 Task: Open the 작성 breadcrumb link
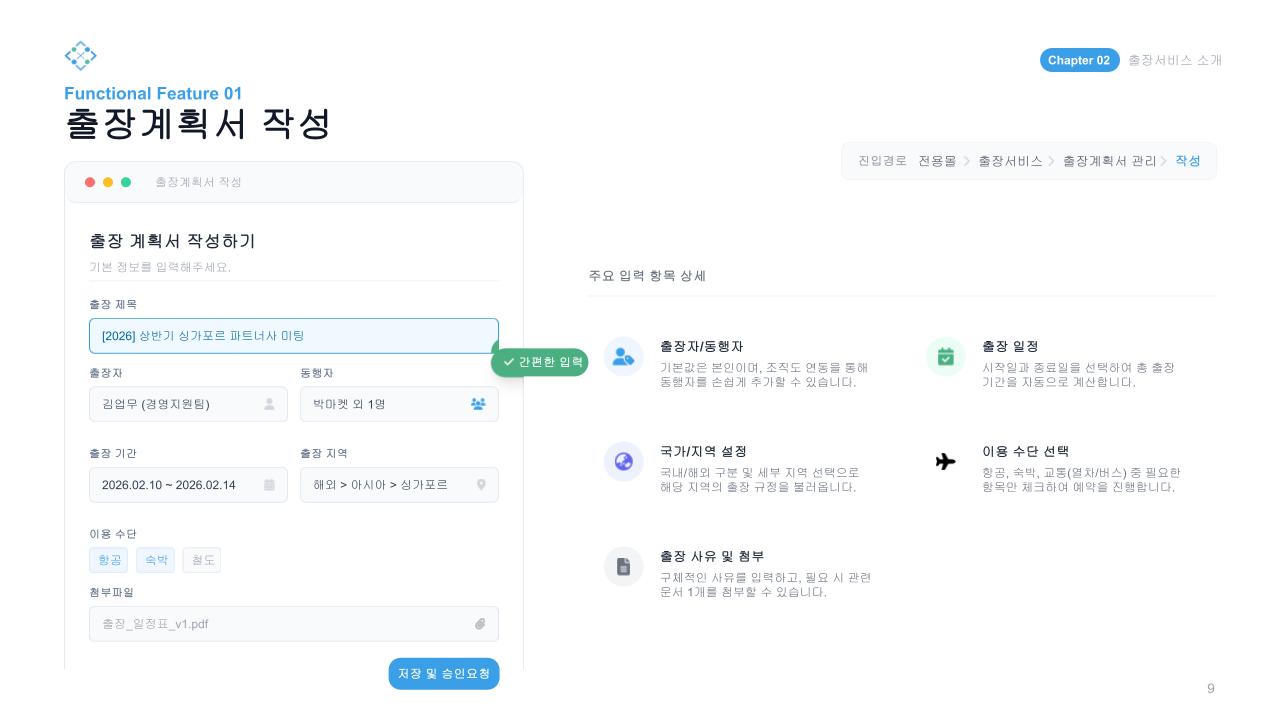click(x=1187, y=161)
